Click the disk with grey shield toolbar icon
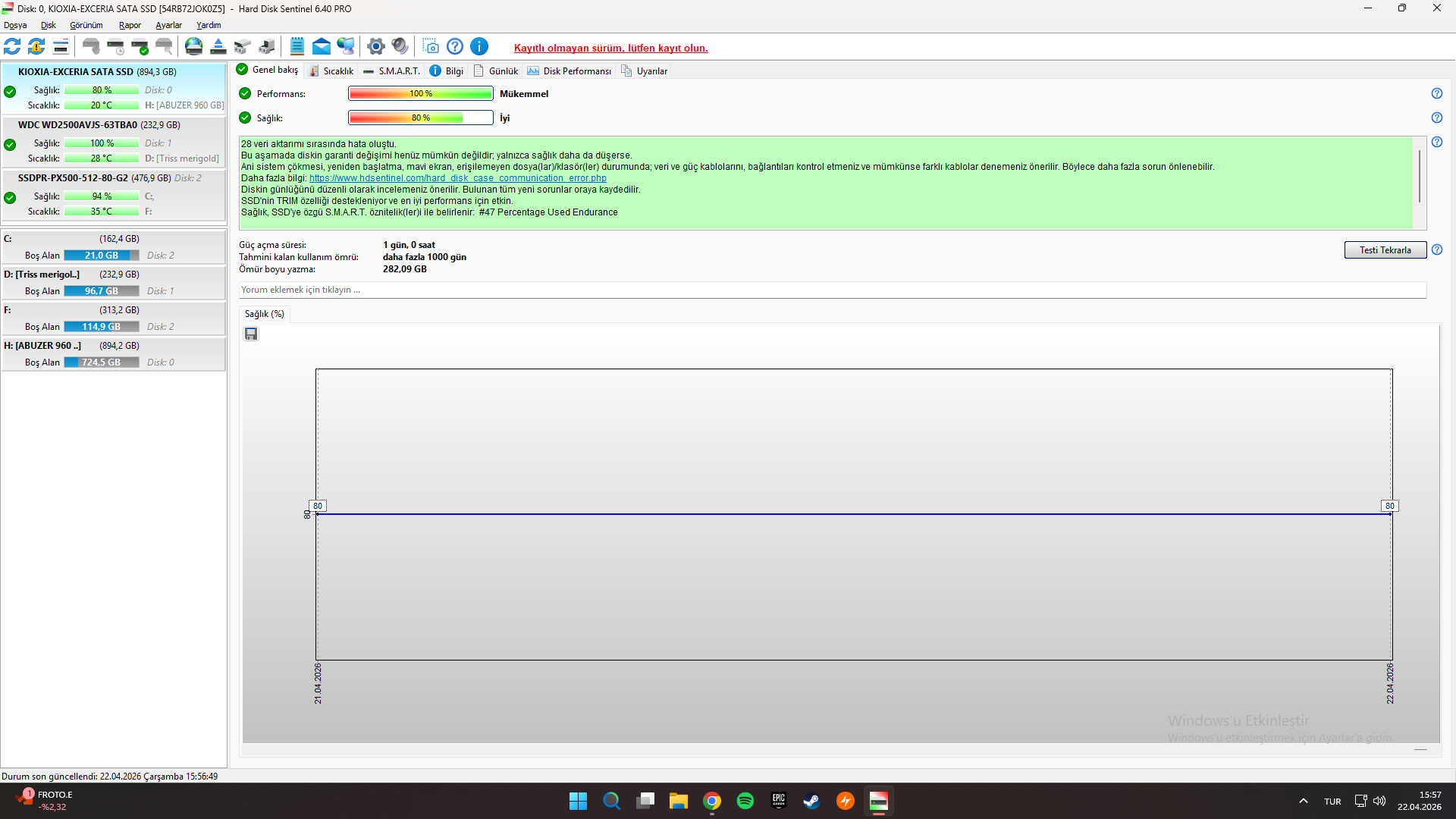Viewport: 1456px width, 819px height. click(91, 47)
